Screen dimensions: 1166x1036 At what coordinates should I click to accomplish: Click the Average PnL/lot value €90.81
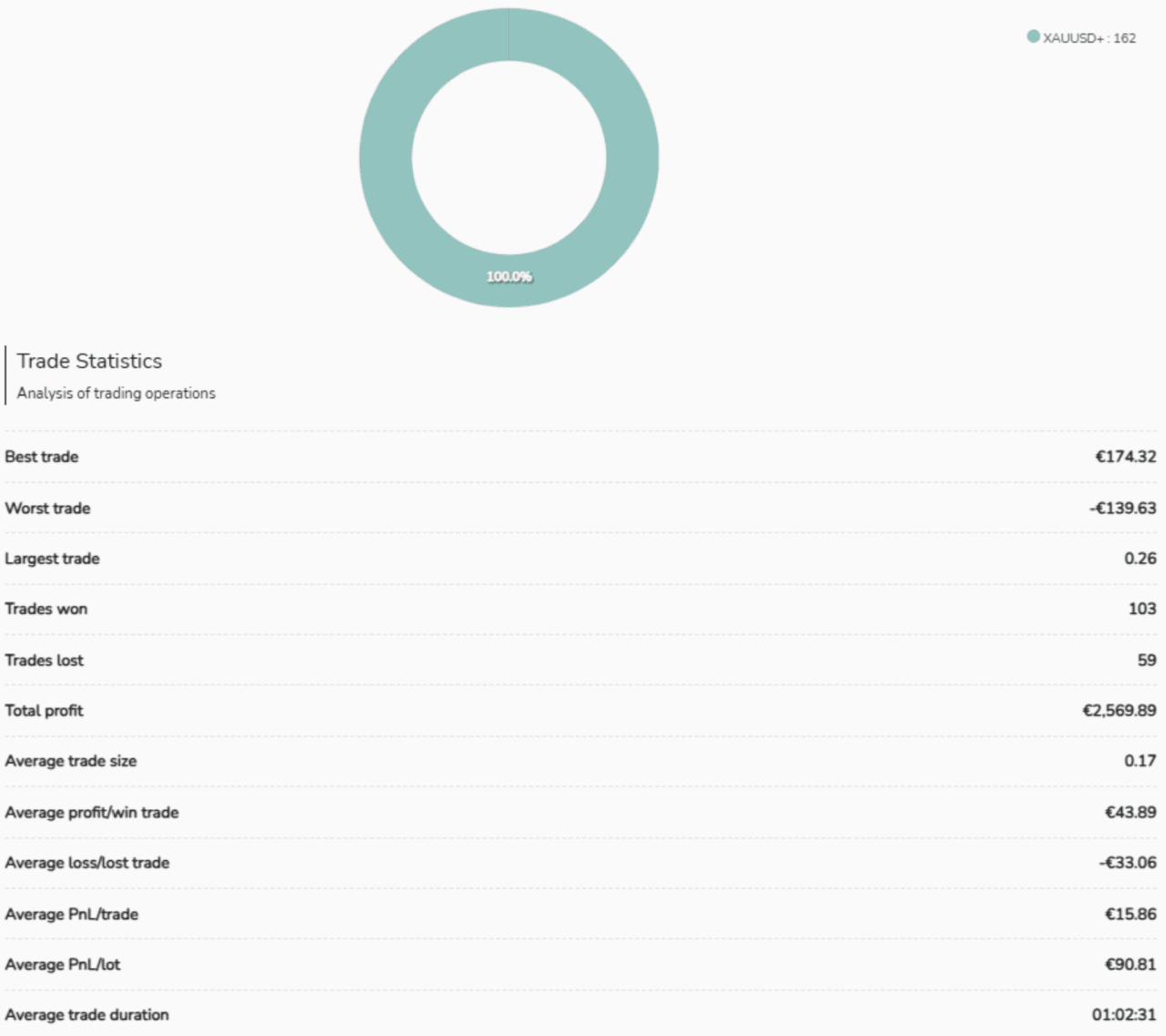tap(1127, 964)
